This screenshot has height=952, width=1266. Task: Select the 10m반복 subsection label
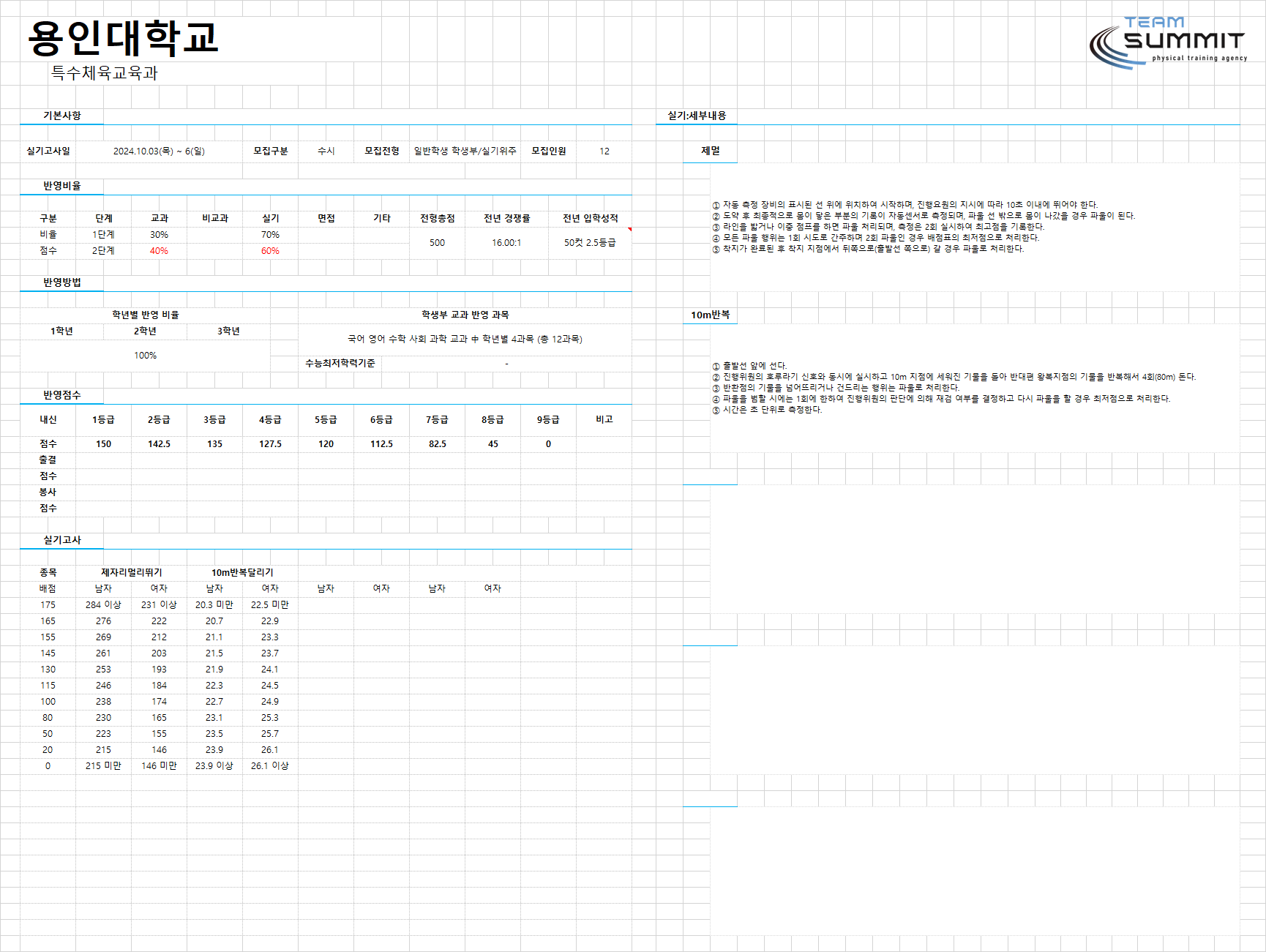coord(711,315)
